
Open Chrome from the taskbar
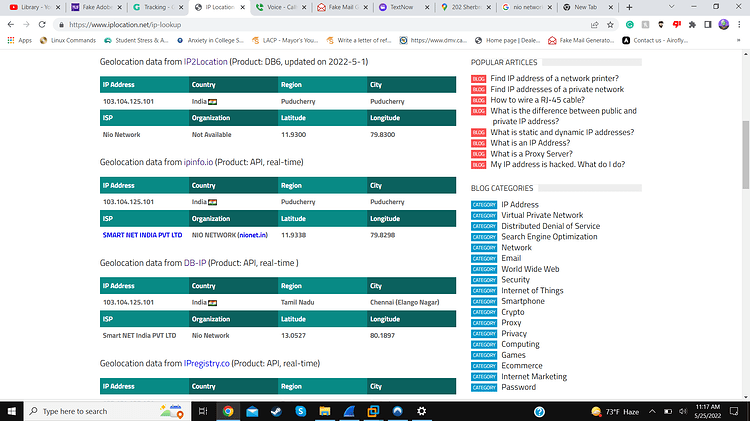(228, 411)
